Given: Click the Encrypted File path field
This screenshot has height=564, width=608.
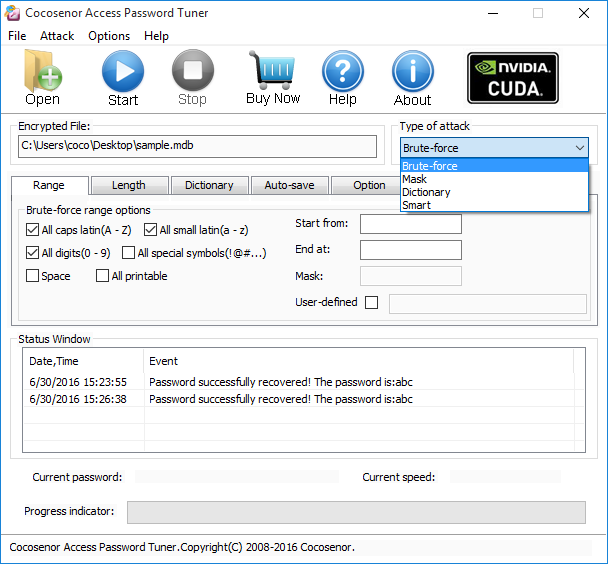Looking at the screenshot, I should pos(197,146).
